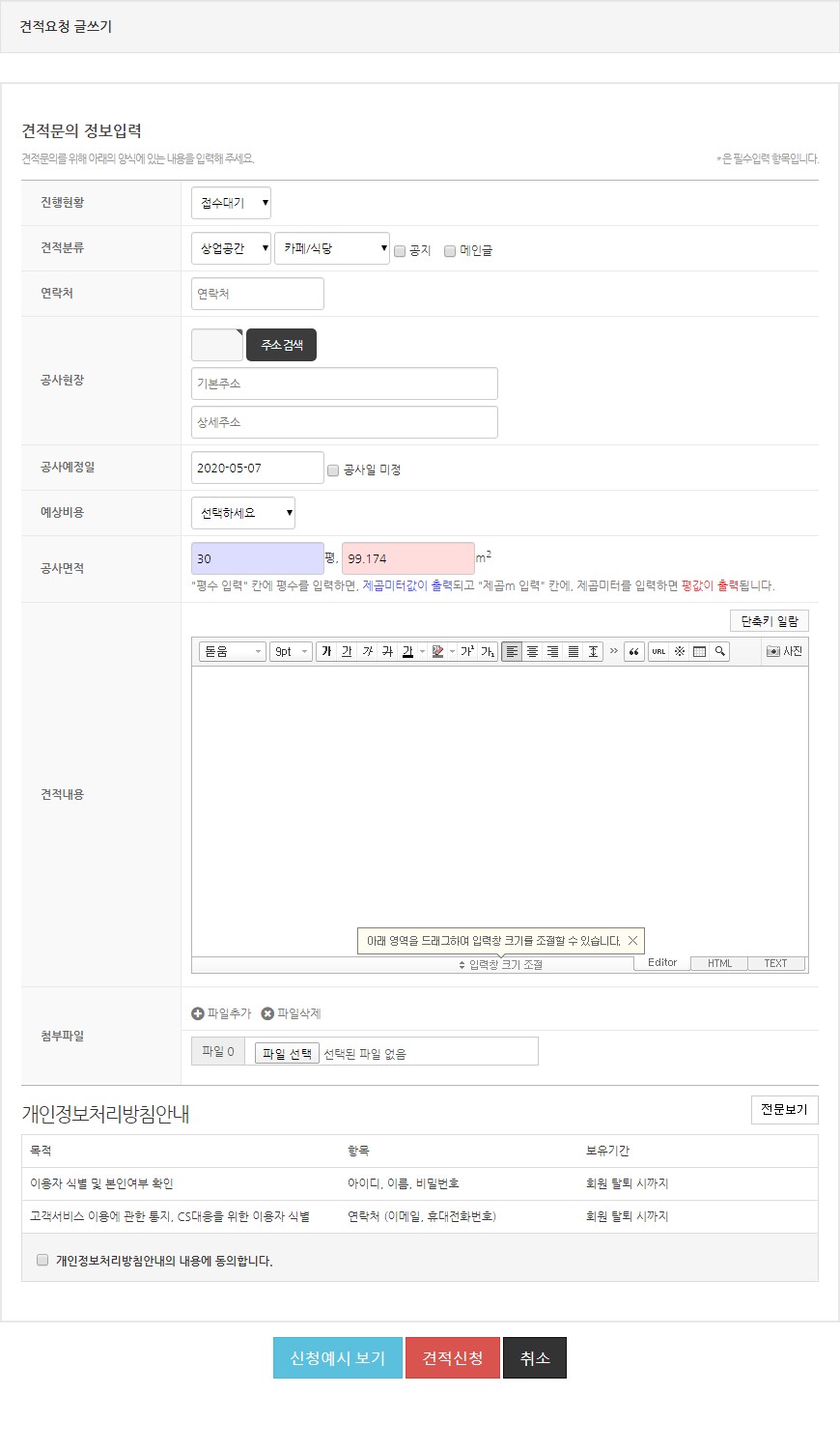Open the 돋움 font family dropdown
Viewport: 840px width, 1451px height.
232,651
